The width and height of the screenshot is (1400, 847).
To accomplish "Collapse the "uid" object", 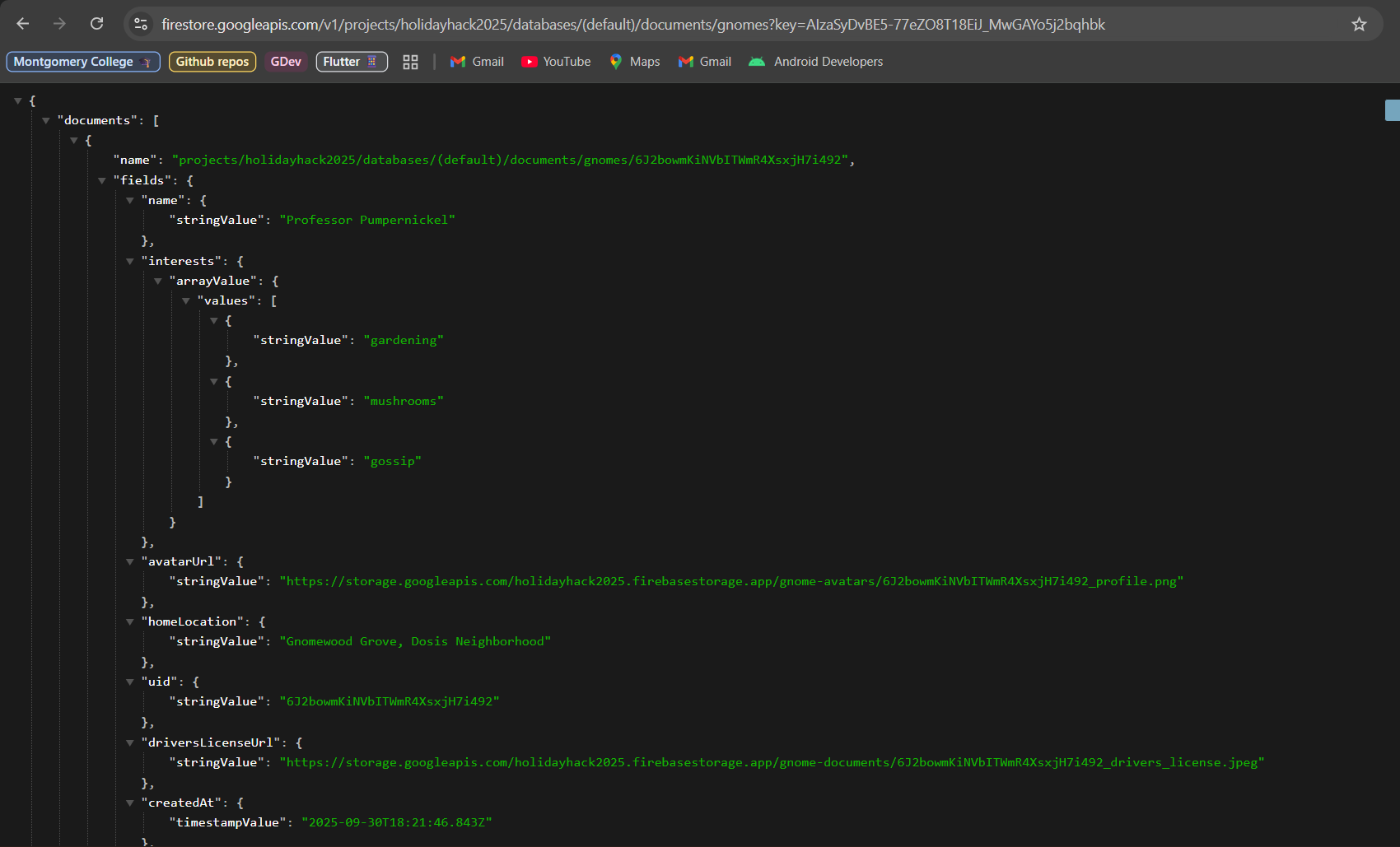I will click(130, 682).
